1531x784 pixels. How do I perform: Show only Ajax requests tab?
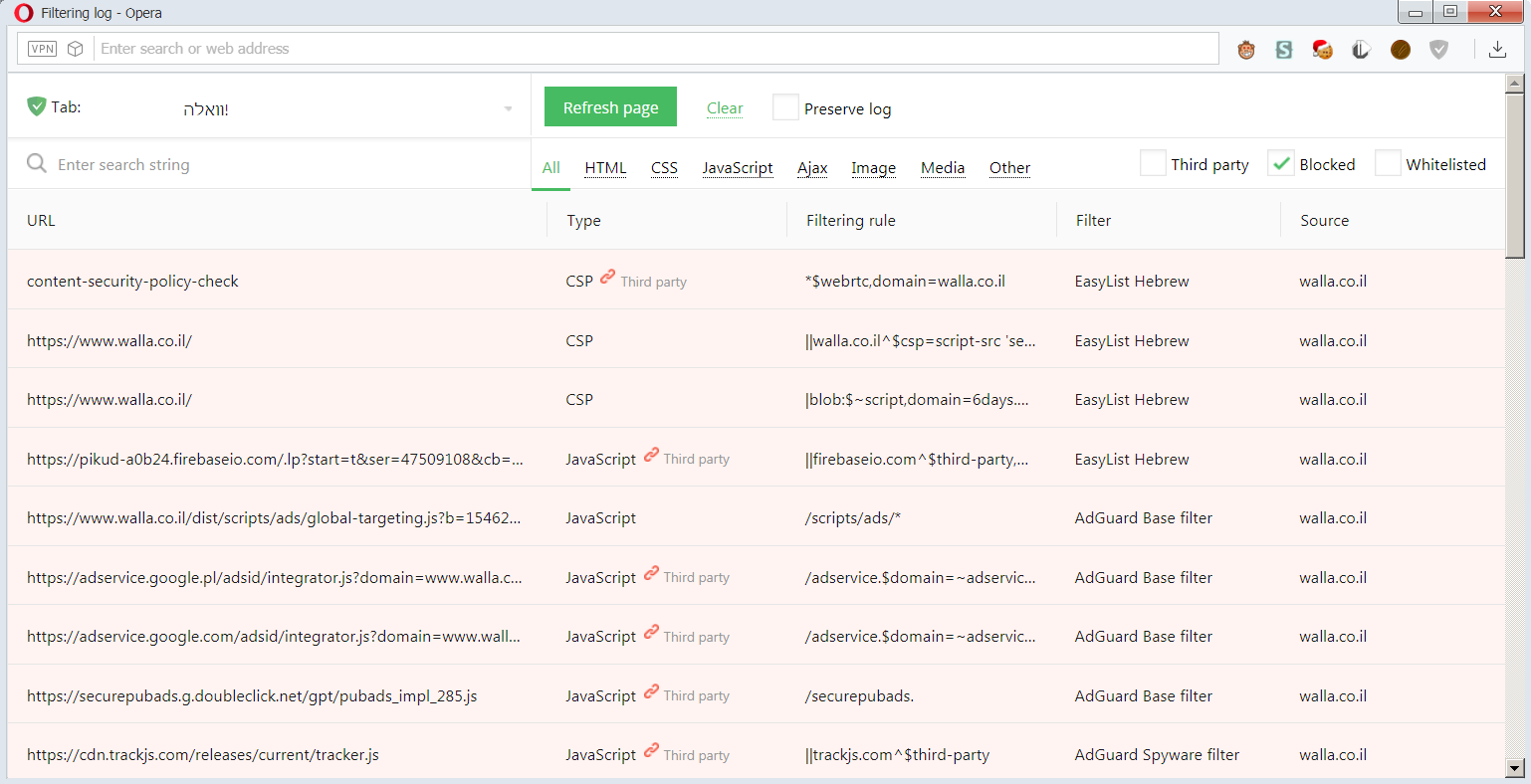812,167
